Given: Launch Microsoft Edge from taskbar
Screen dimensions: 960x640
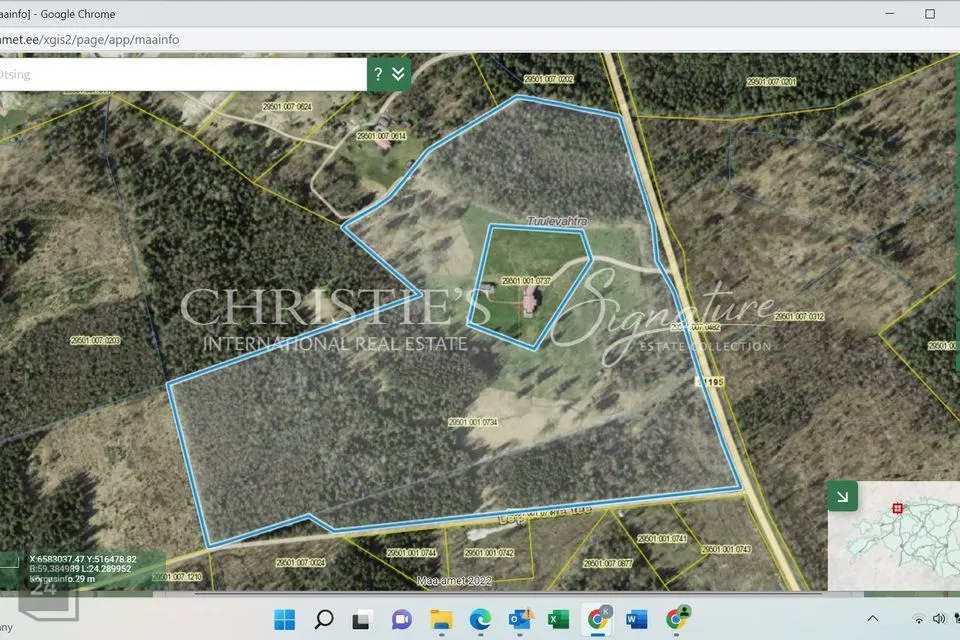Looking at the screenshot, I should point(481,619).
